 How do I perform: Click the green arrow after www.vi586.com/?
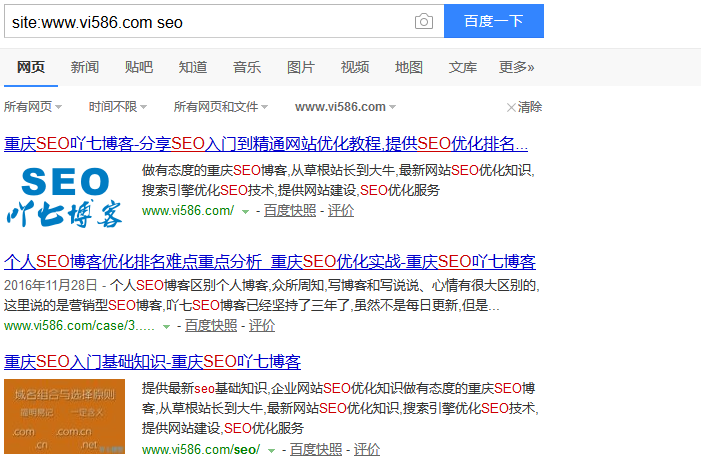[245, 212]
